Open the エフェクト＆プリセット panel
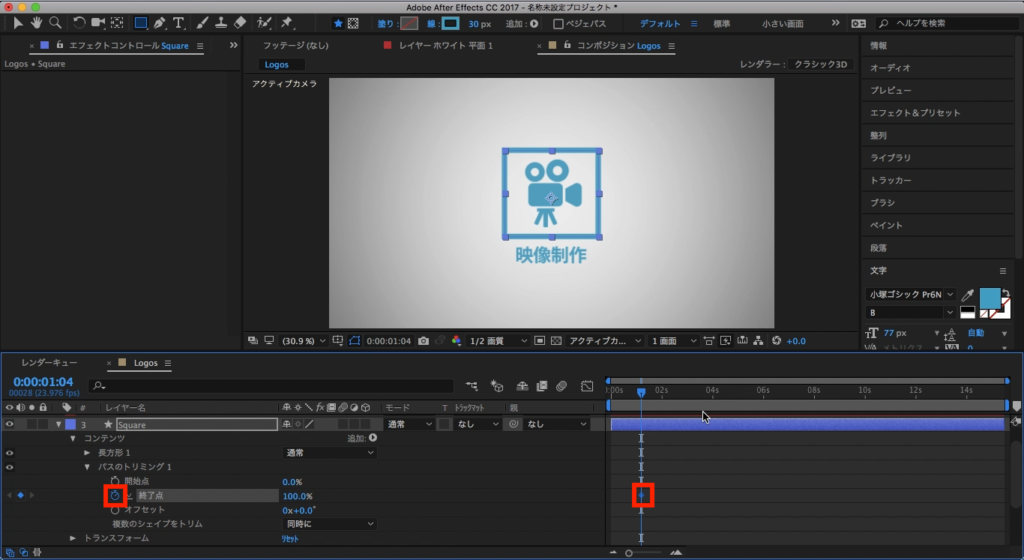Viewport: 1024px width, 560px height. (x=914, y=113)
